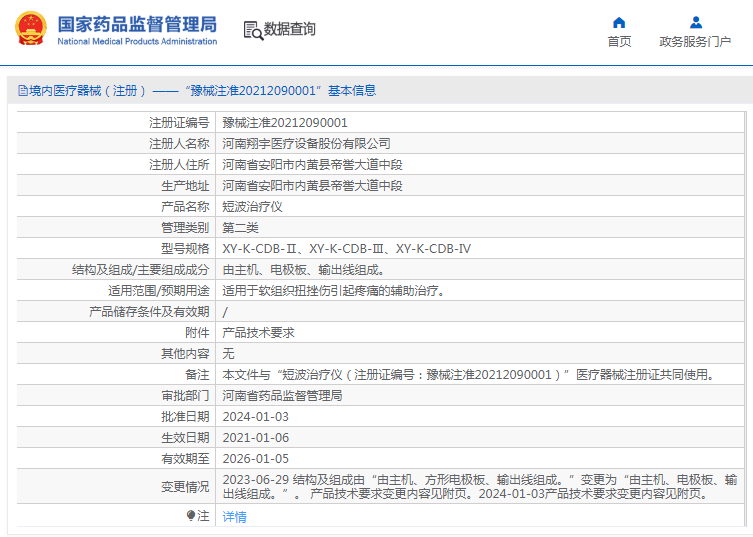
Task: Click the national emblem logo
Action: (31, 28)
